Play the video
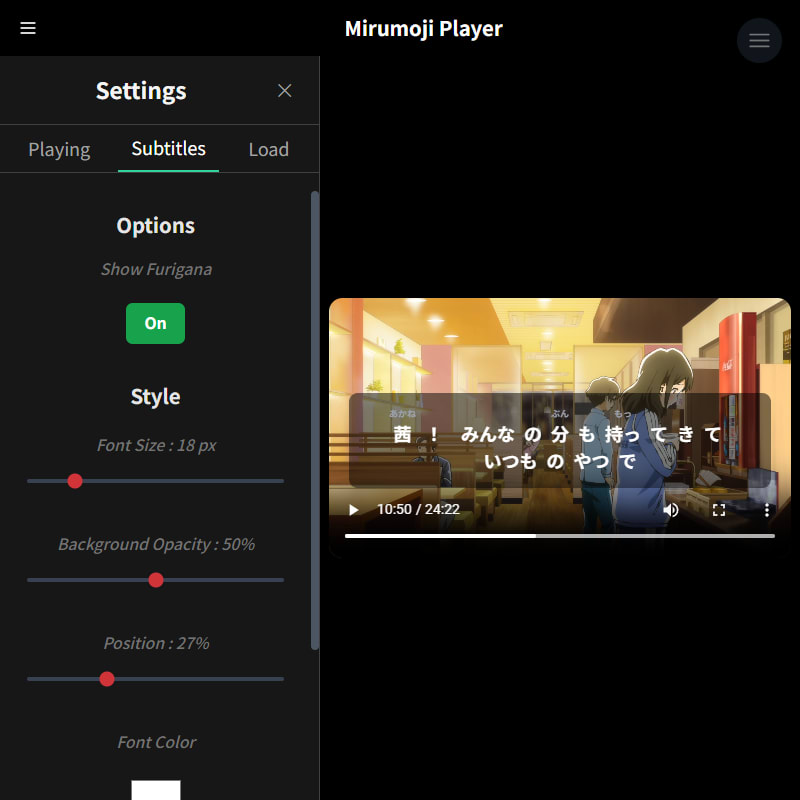 click(x=353, y=510)
